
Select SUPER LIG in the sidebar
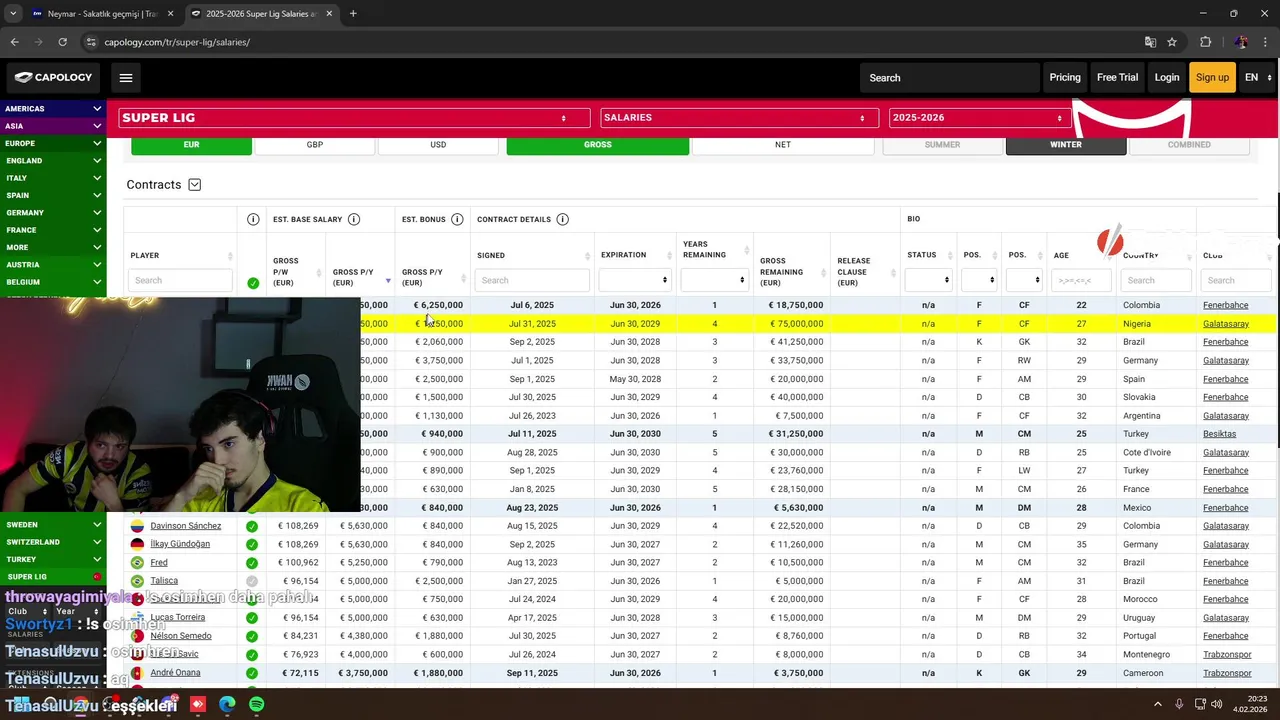pyautogui.click(x=53, y=577)
